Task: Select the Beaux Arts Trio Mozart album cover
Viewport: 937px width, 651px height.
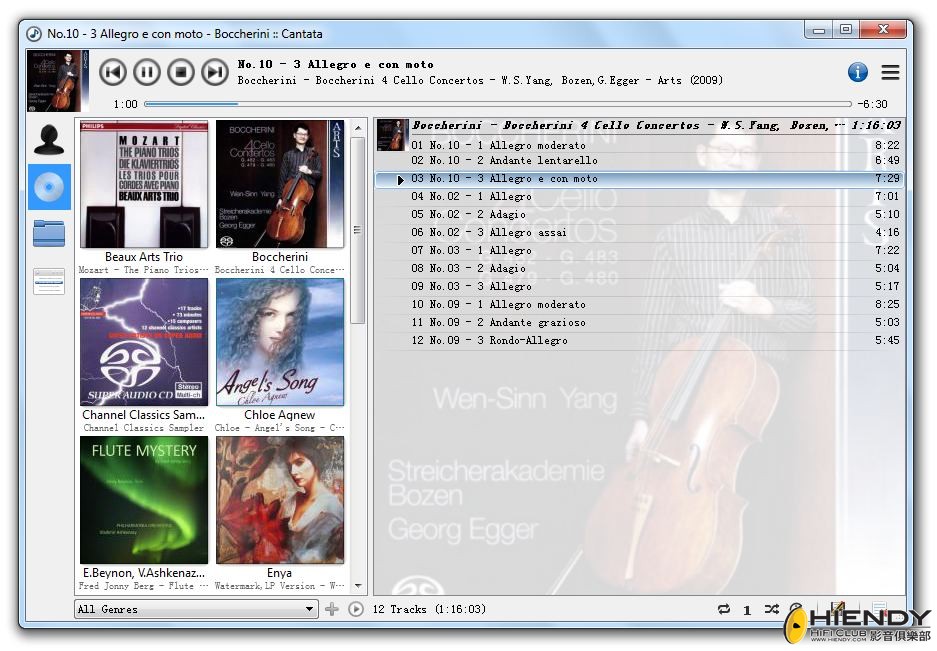Action: coord(144,184)
